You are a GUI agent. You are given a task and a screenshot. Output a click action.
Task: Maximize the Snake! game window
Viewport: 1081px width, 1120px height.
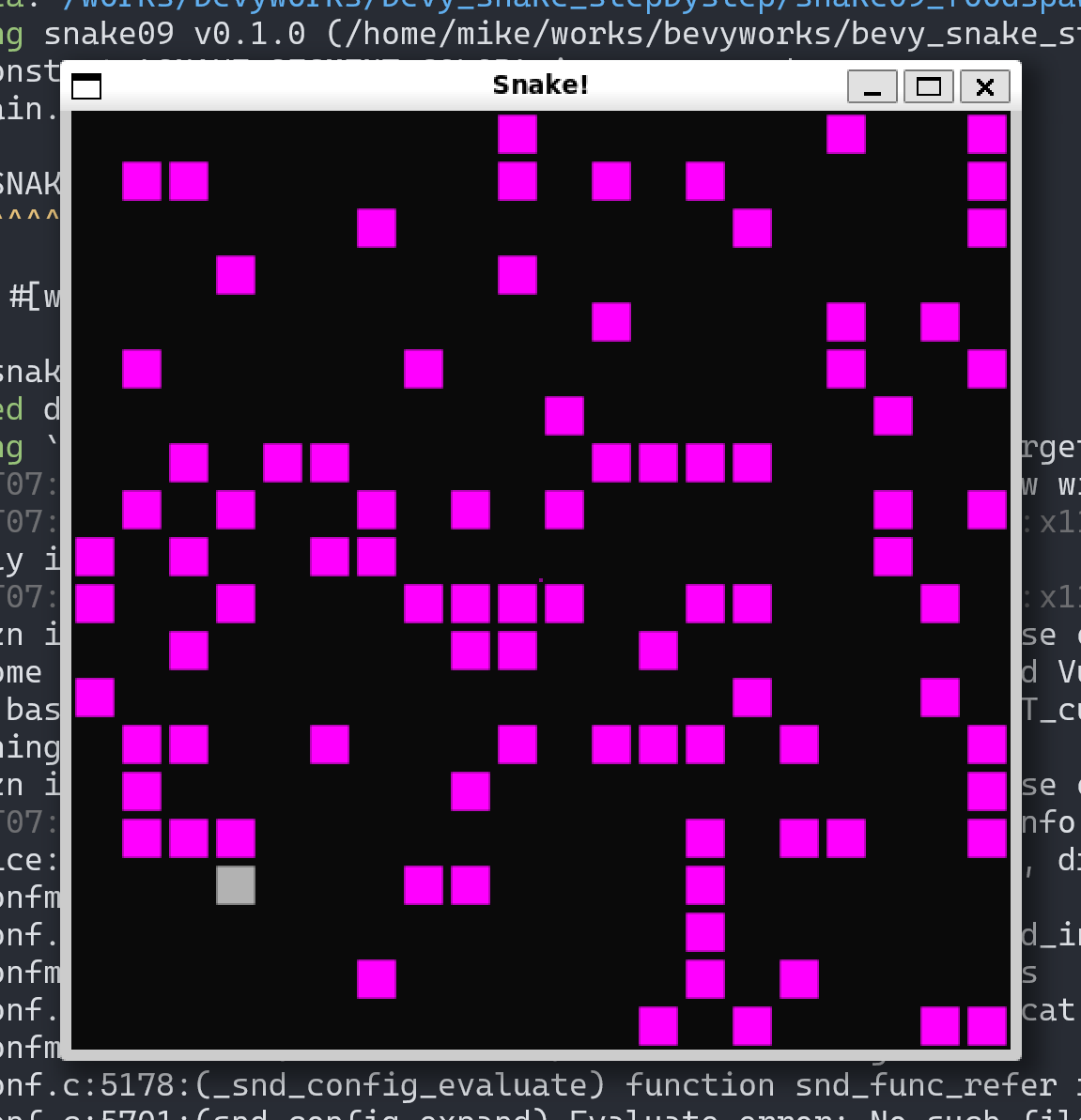tap(929, 86)
